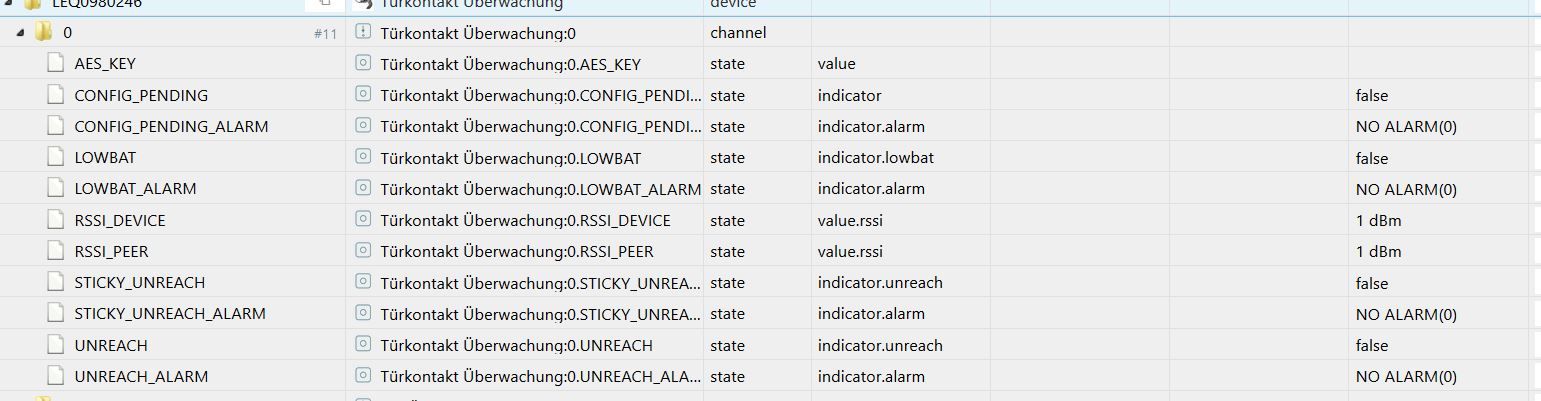Select the LOWBAT_ALARM tree item

point(135,189)
